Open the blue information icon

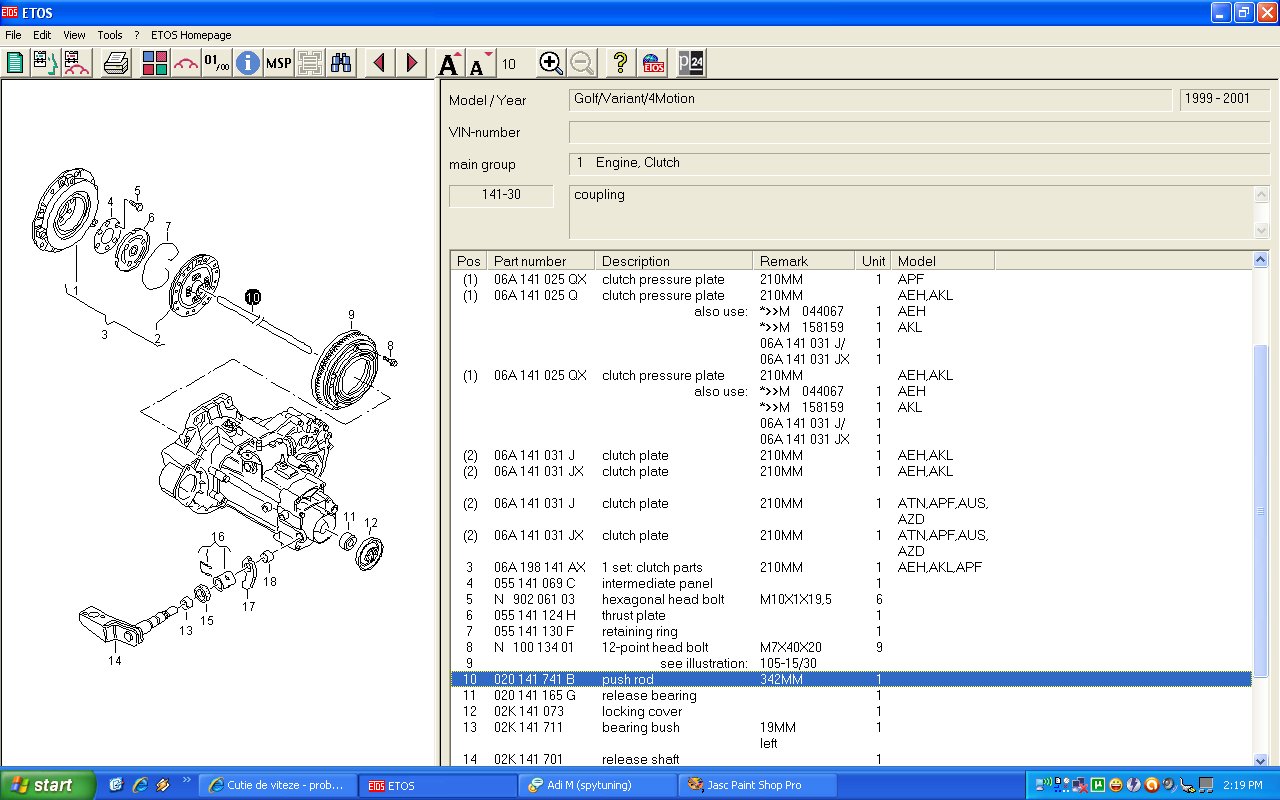click(247, 63)
